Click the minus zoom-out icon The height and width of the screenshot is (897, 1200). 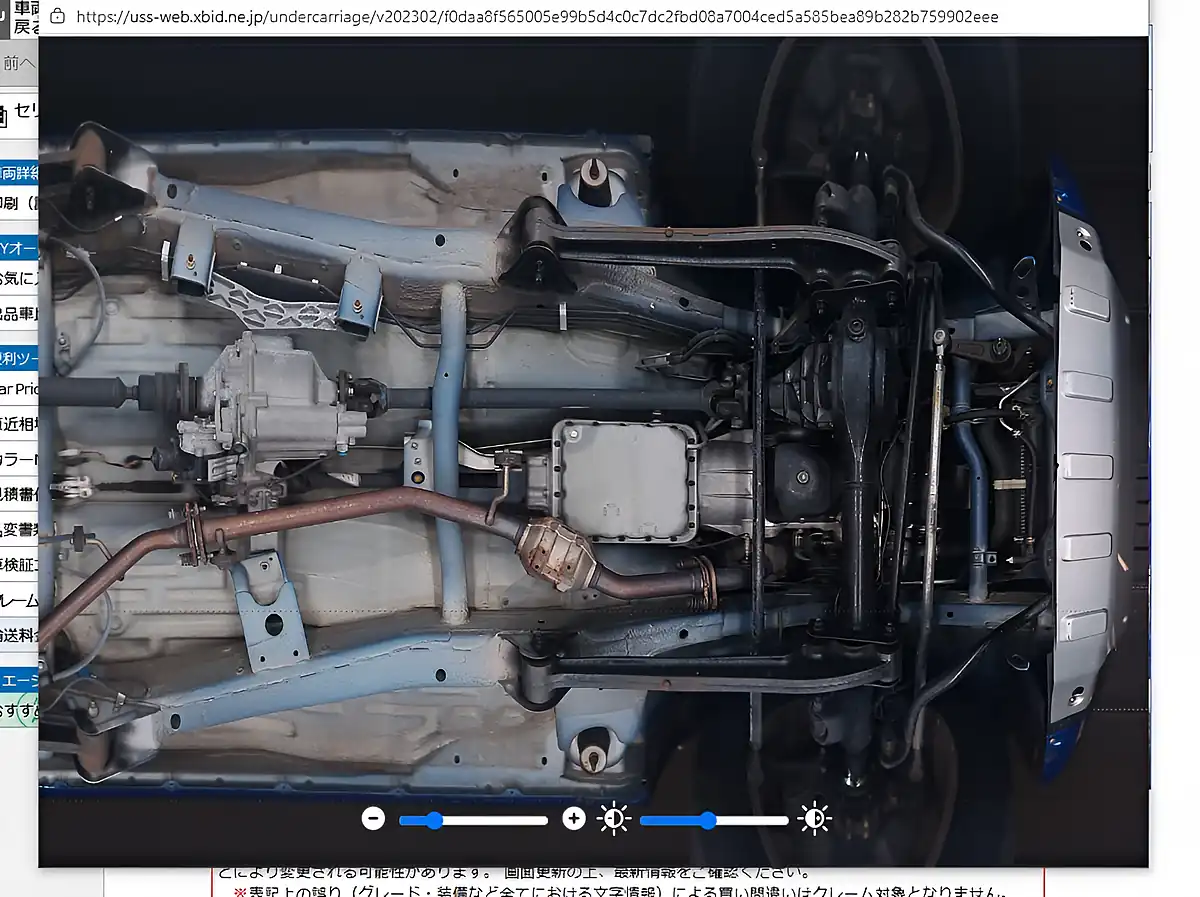pos(373,819)
